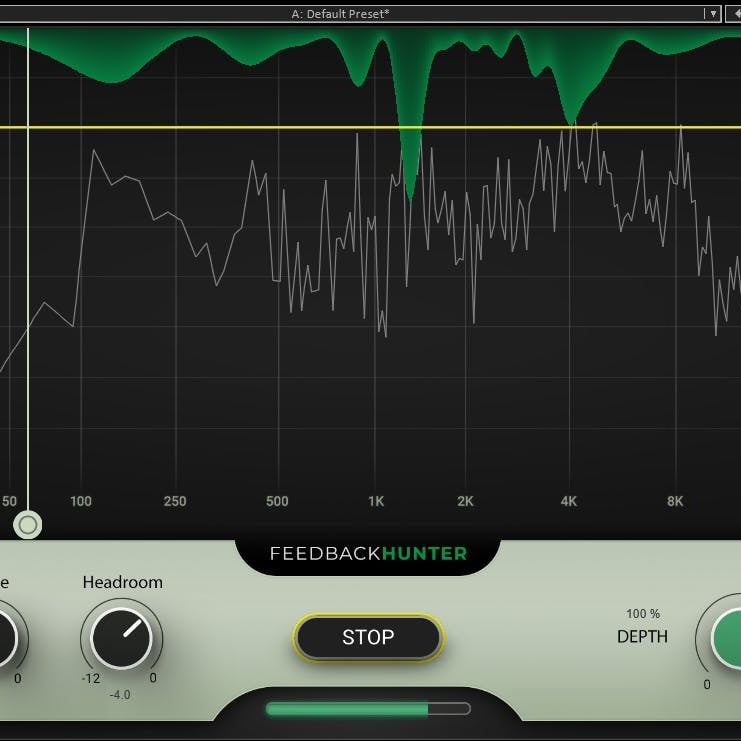Open the preset dropdown arrow

(x=713, y=14)
